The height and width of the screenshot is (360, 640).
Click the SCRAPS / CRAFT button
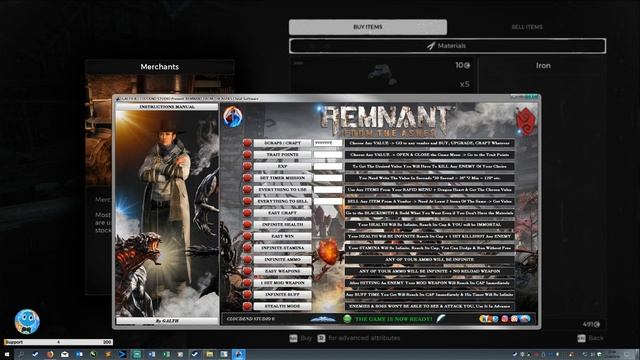click(282, 143)
